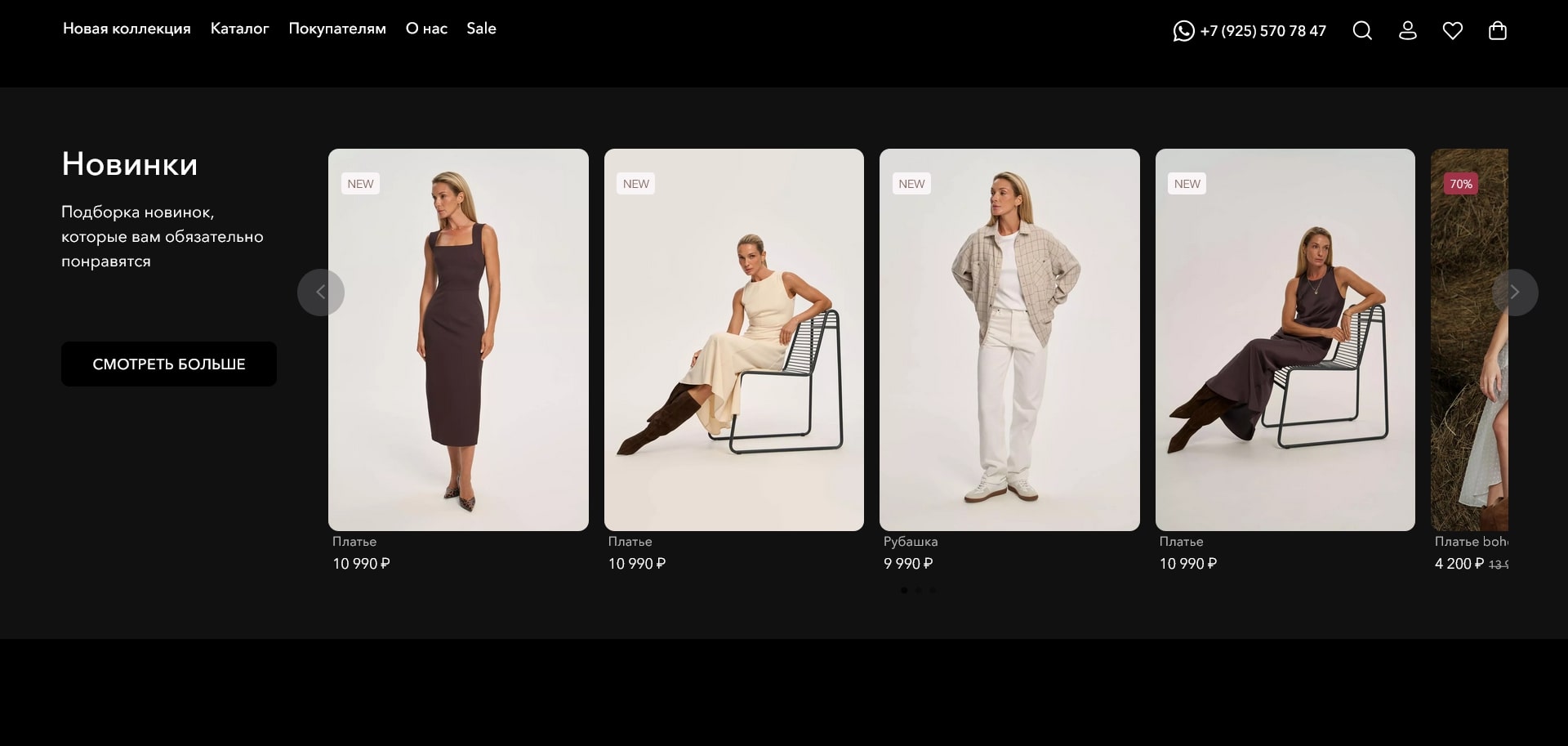Viewport: 1568px width, 746px height.
Task: Select the second carousel pagination dot
Action: 919,590
